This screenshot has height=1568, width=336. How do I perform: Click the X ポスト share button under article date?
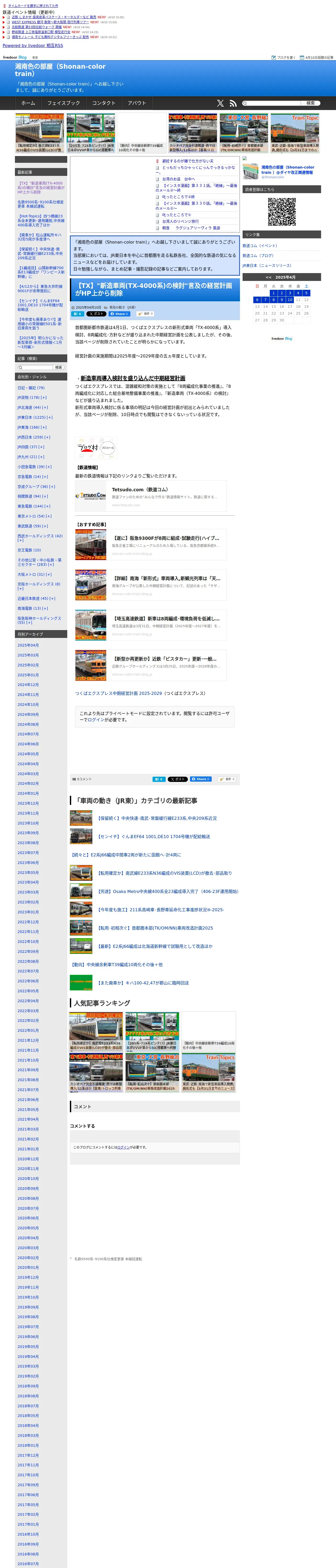[96, 314]
